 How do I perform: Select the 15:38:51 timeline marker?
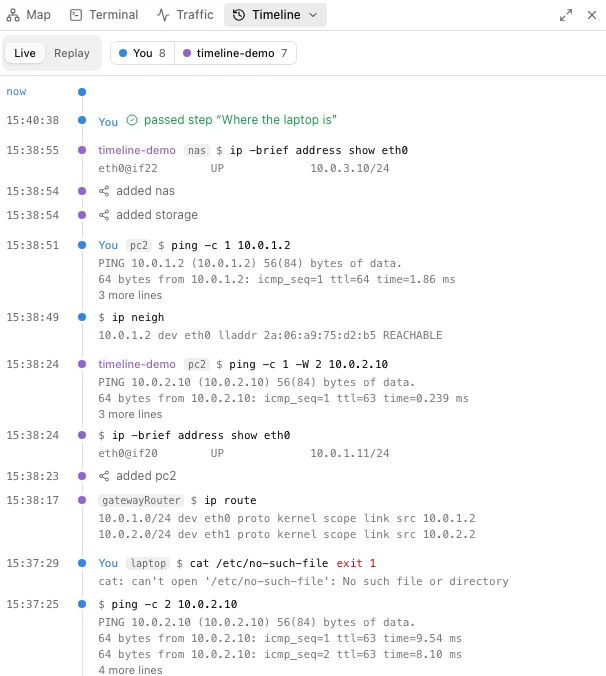(82, 245)
